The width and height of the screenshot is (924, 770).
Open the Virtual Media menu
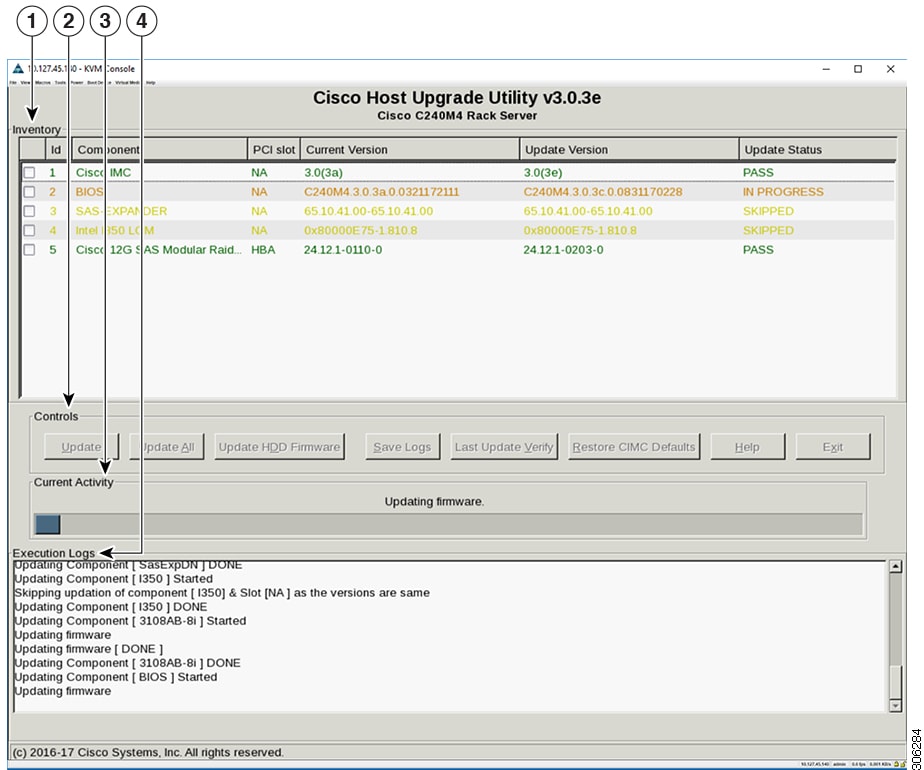128,83
